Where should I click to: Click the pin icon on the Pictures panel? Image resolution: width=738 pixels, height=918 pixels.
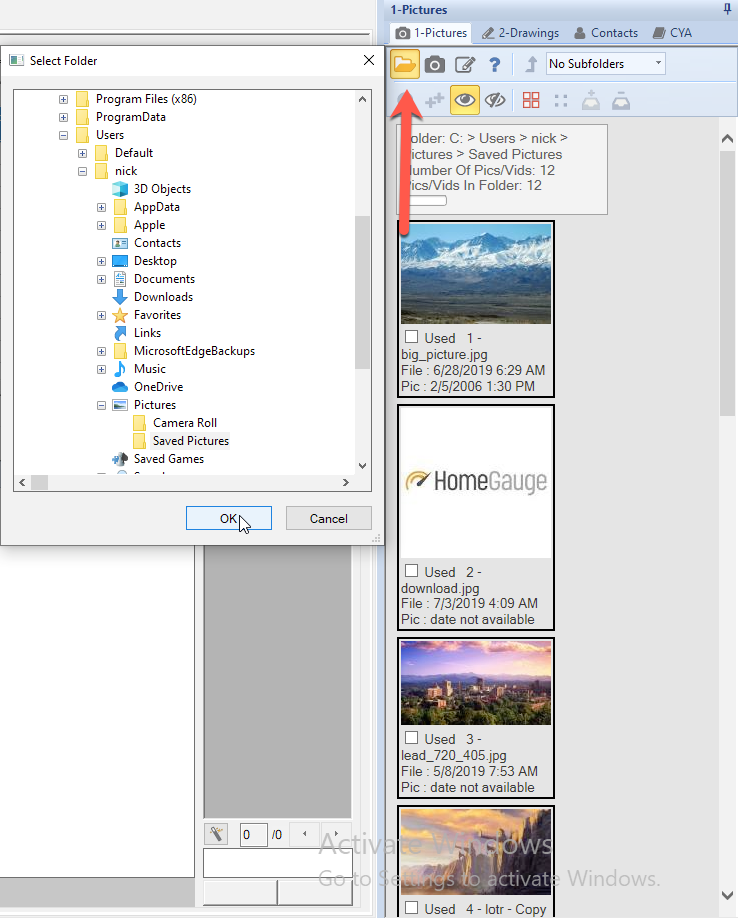(x=727, y=9)
